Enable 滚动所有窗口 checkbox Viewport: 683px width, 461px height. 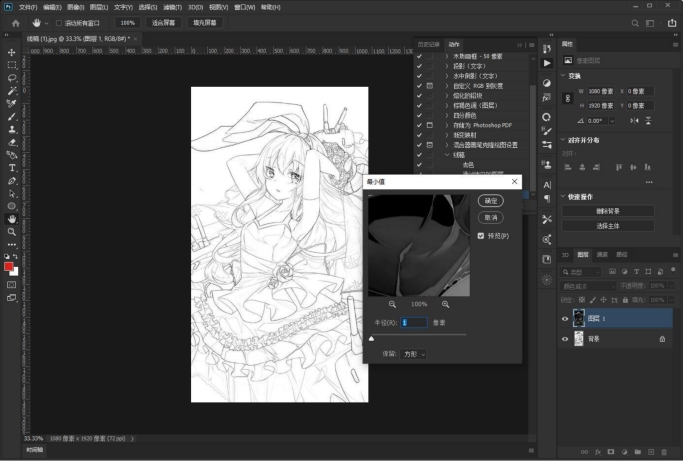point(59,23)
